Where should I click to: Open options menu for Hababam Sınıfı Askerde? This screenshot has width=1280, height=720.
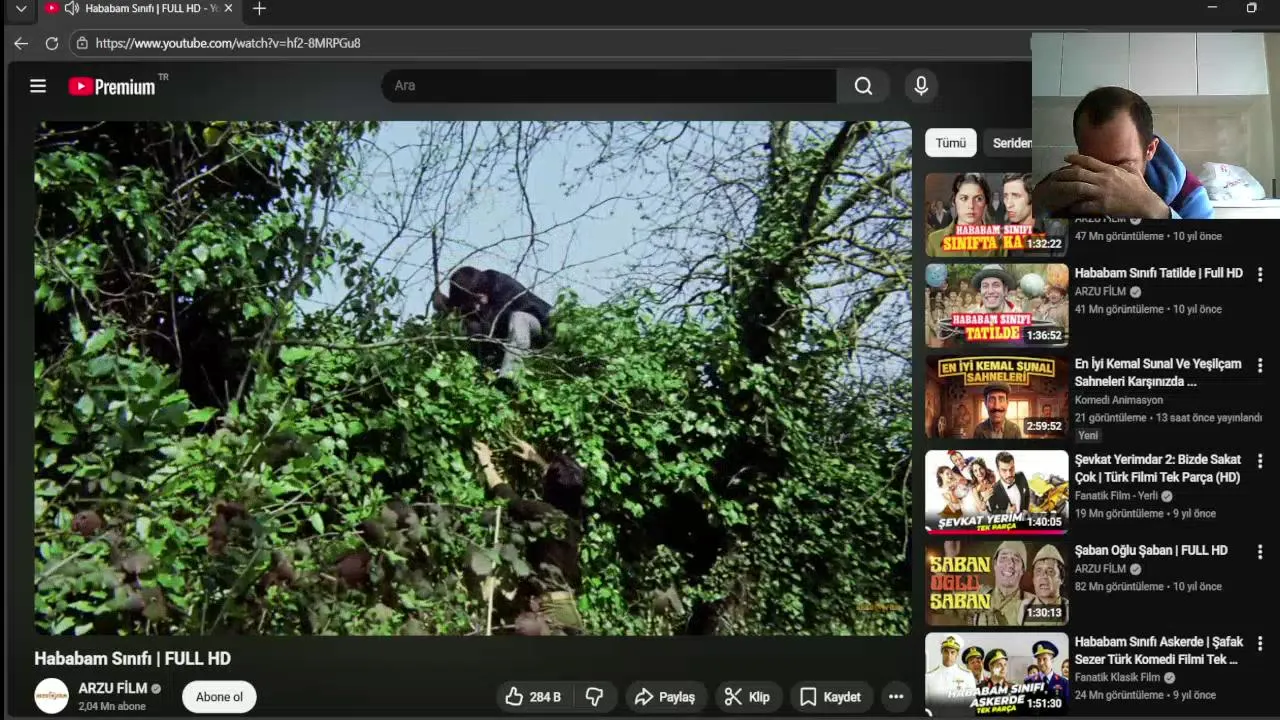pos(1260,643)
